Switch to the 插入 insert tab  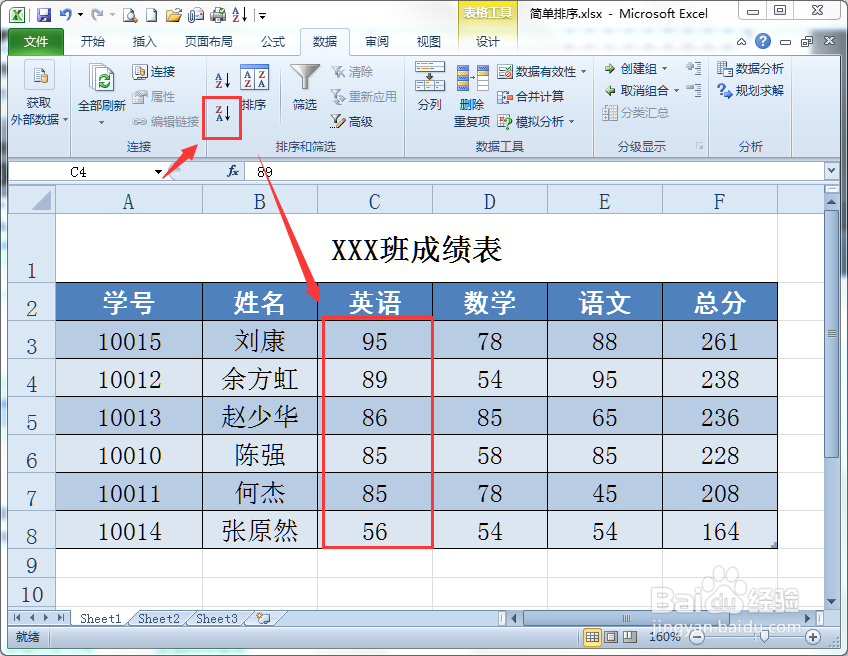click(144, 42)
